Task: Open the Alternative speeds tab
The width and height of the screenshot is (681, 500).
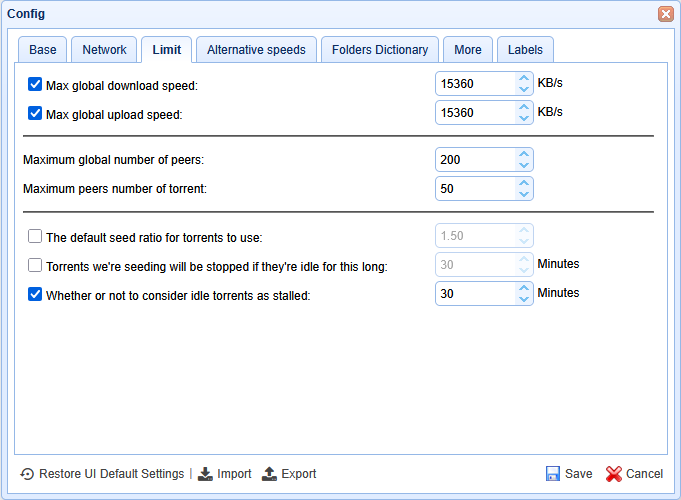Action: tap(257, 50)
